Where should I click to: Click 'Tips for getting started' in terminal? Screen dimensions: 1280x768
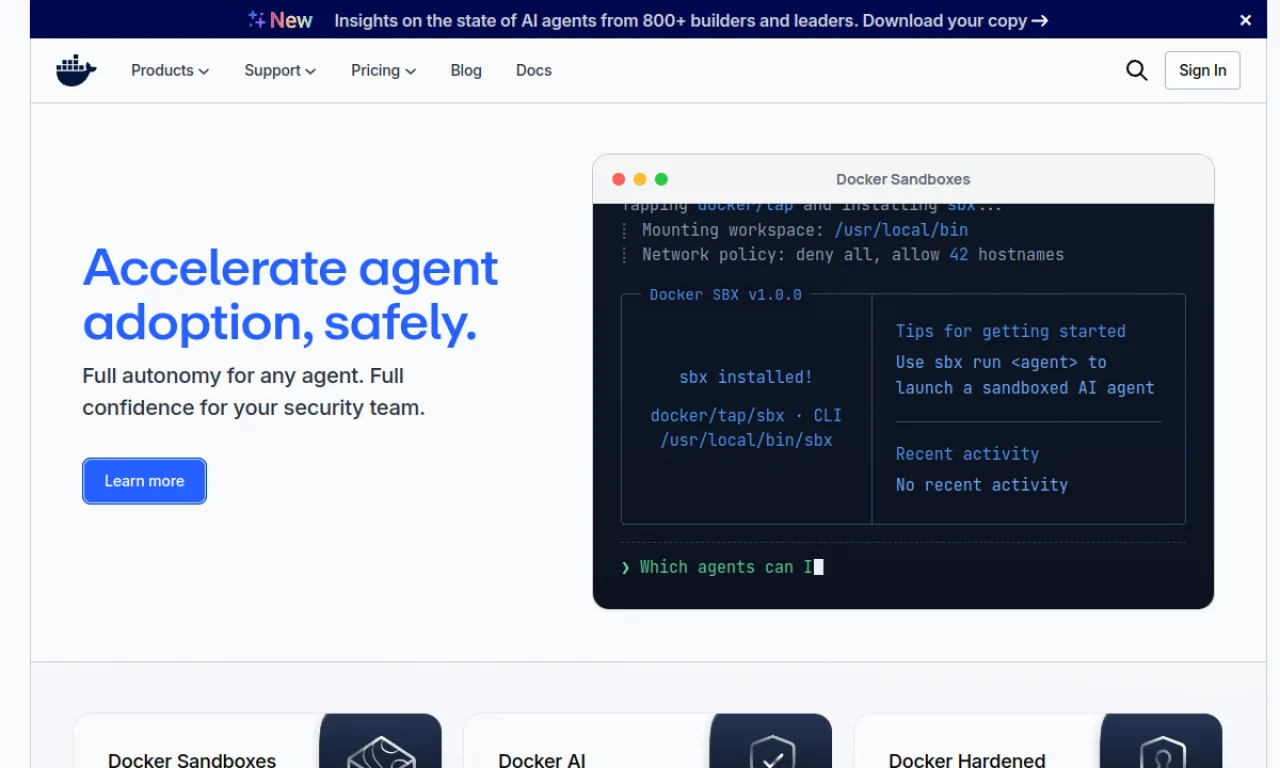tap(1011, 331)
